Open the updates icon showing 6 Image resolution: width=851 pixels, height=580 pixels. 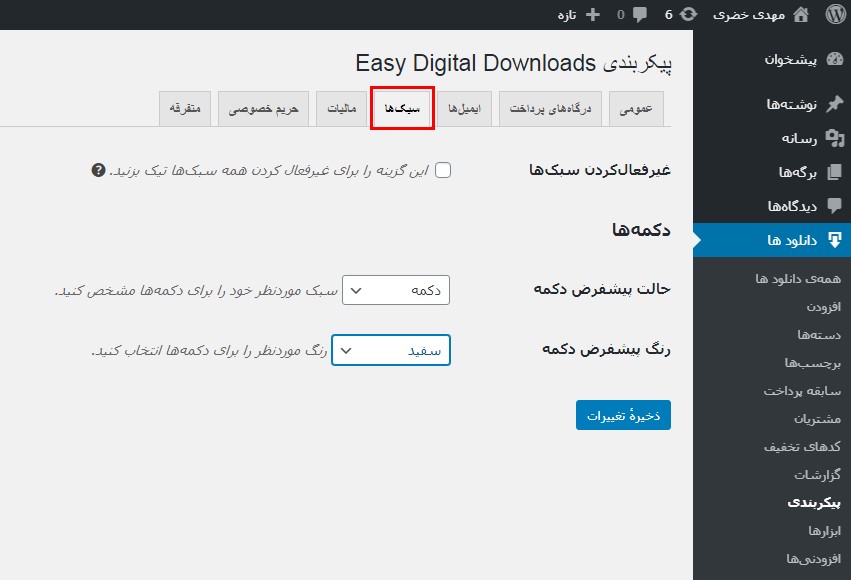click(688, 15)
